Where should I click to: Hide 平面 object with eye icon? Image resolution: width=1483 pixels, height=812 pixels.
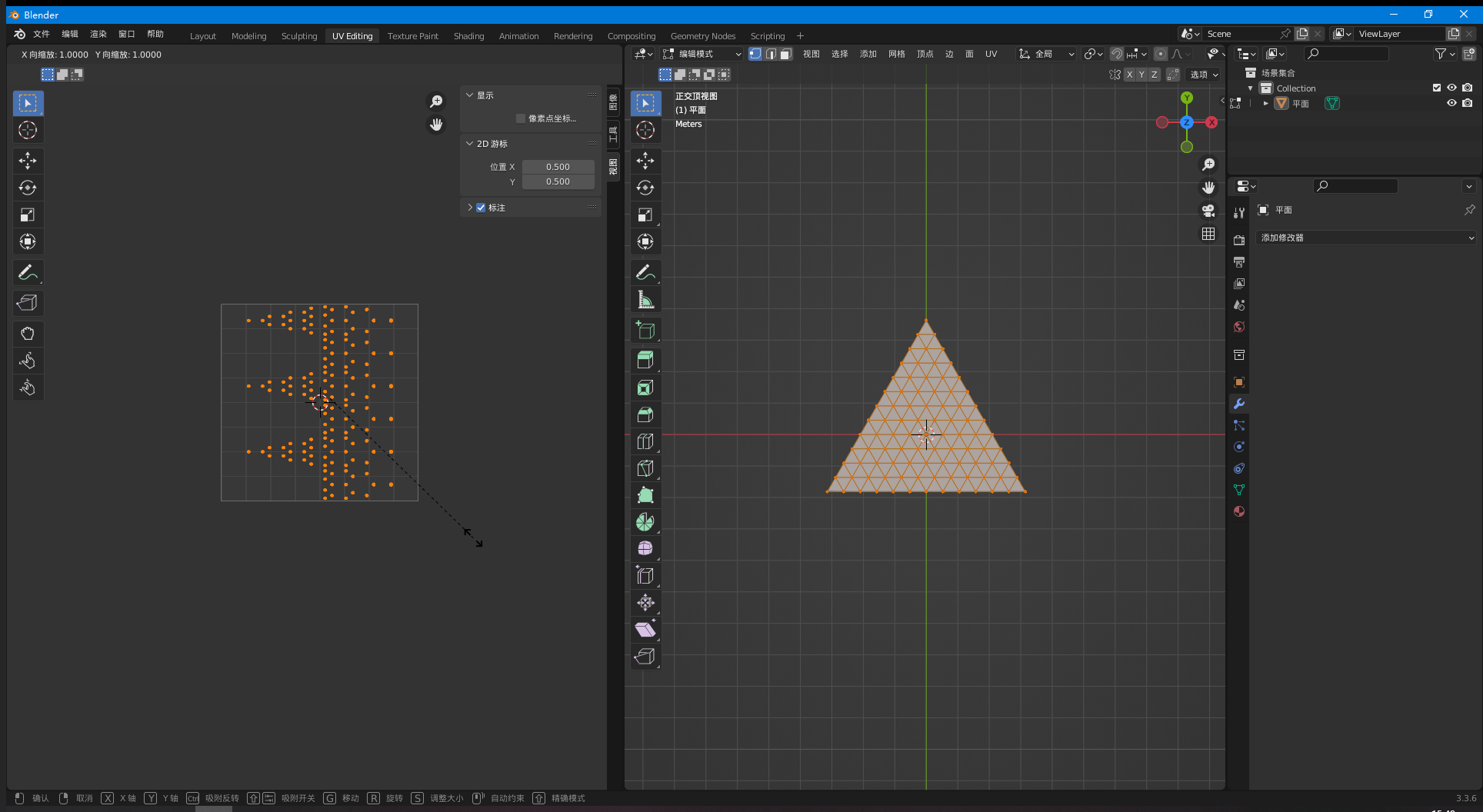click(1451, 103)
